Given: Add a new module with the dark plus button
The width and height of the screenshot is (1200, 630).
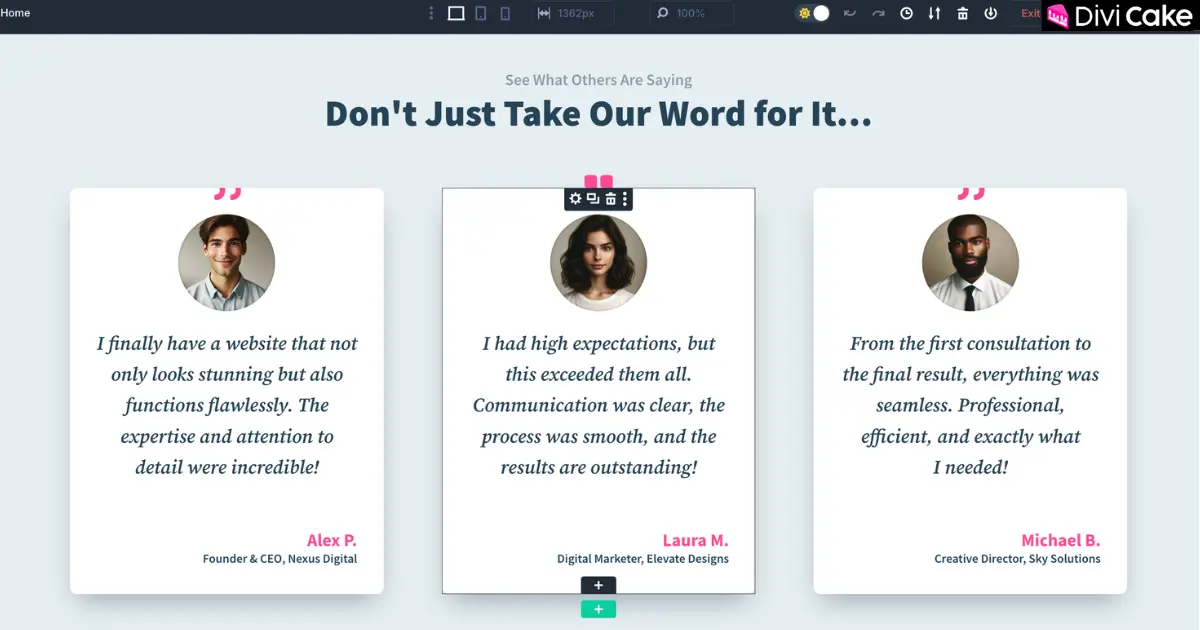Looking at the screenshot, I should pyautogui.click(x=598, y=586).
